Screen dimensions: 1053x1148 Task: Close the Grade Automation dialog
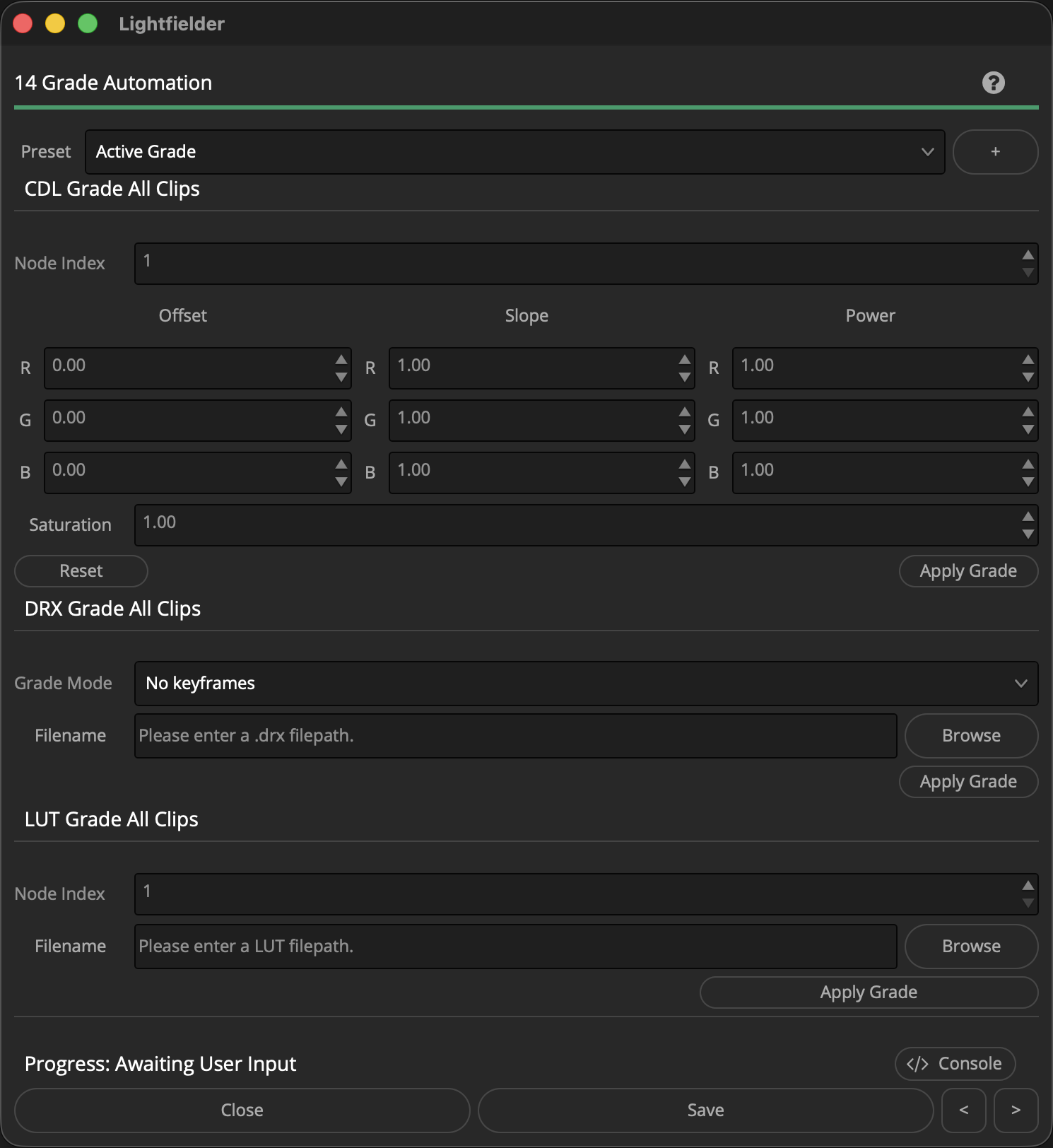click(242, 1111)
